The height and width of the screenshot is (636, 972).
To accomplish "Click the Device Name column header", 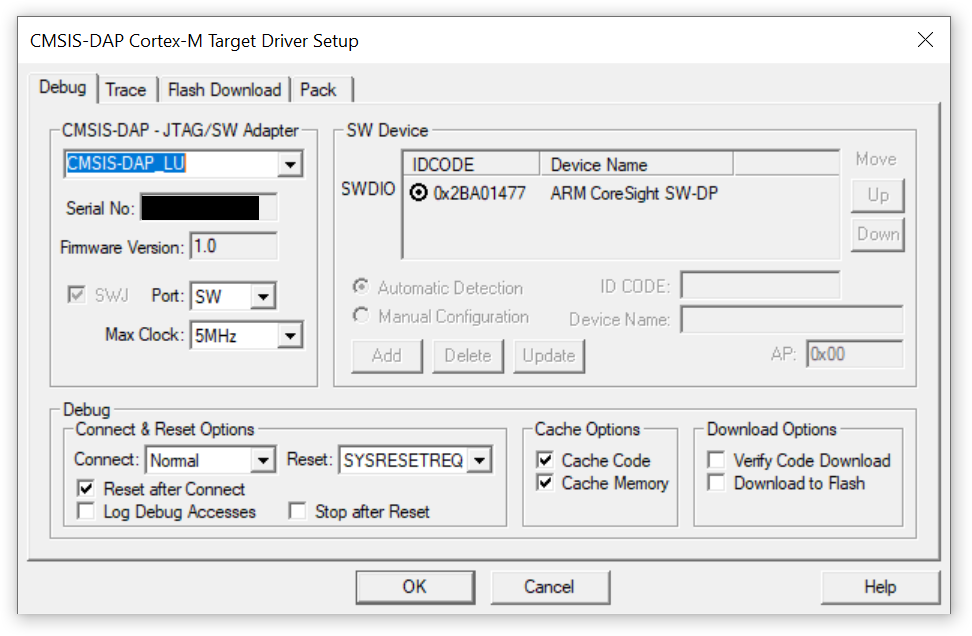I will 637,164.
